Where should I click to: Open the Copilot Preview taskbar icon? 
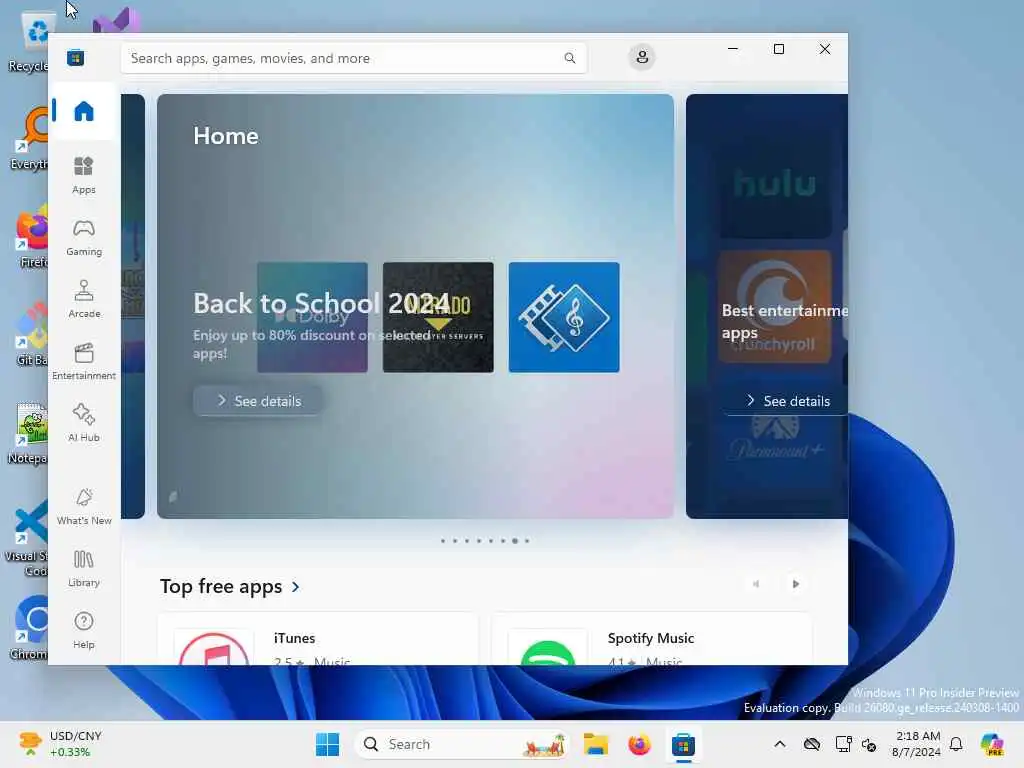click(x=992, y=744)
